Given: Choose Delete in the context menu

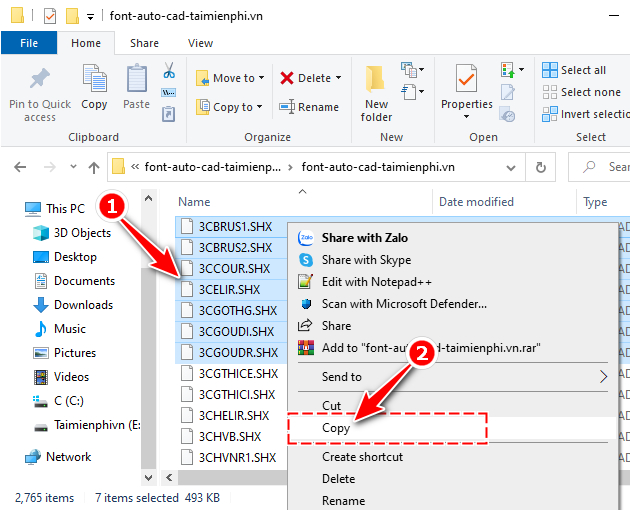Looking at the screenshot, I should [x=452, y=479].
